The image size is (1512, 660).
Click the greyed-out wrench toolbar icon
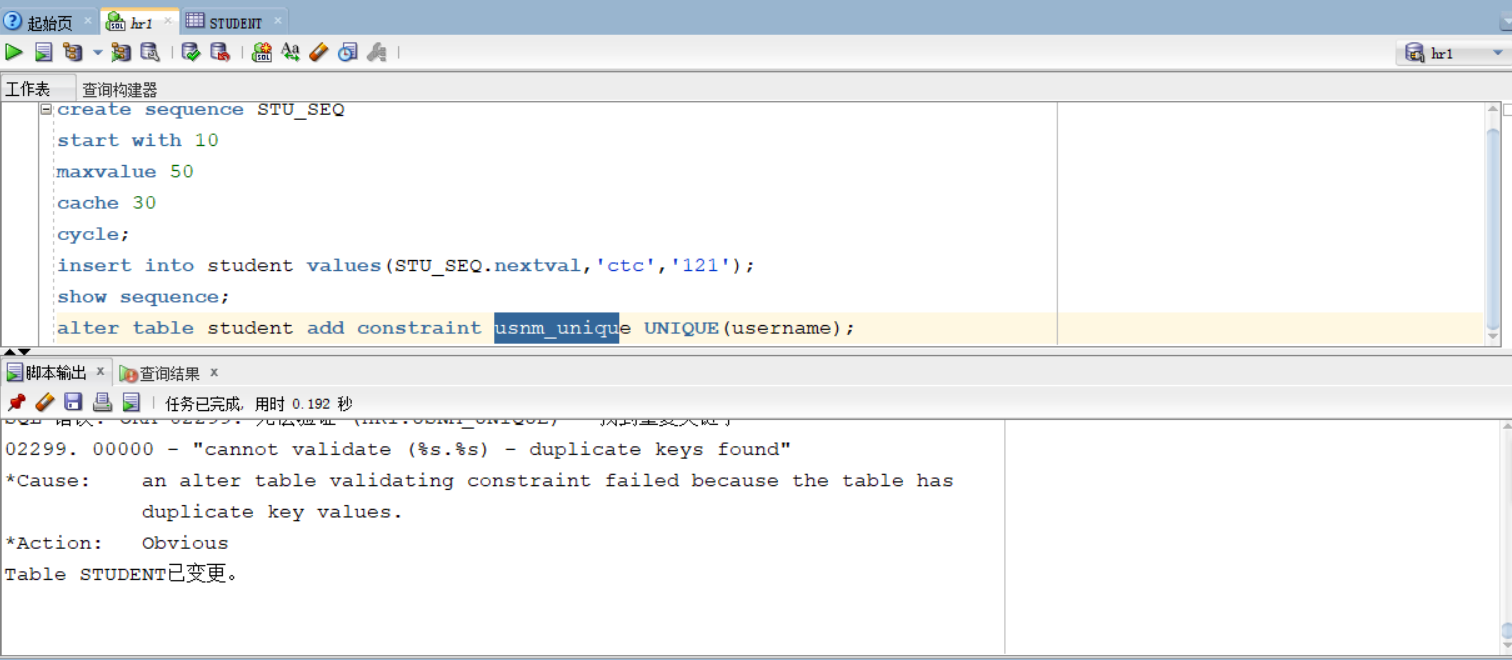(377, 52)
